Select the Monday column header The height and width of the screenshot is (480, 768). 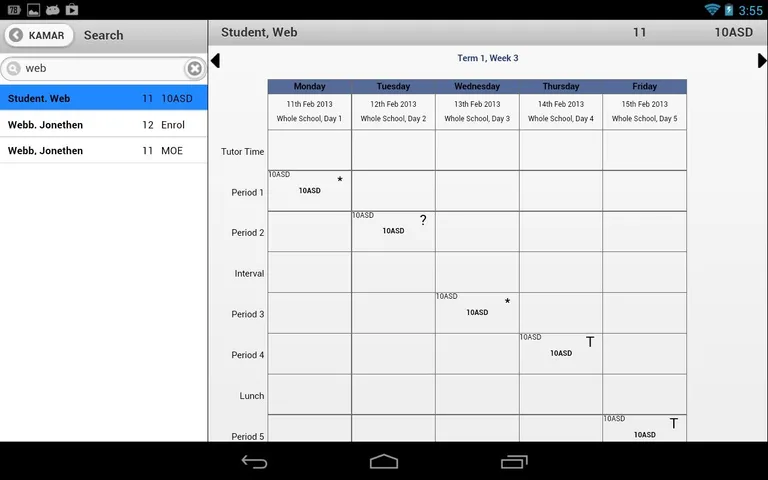[x=310, y=86]
